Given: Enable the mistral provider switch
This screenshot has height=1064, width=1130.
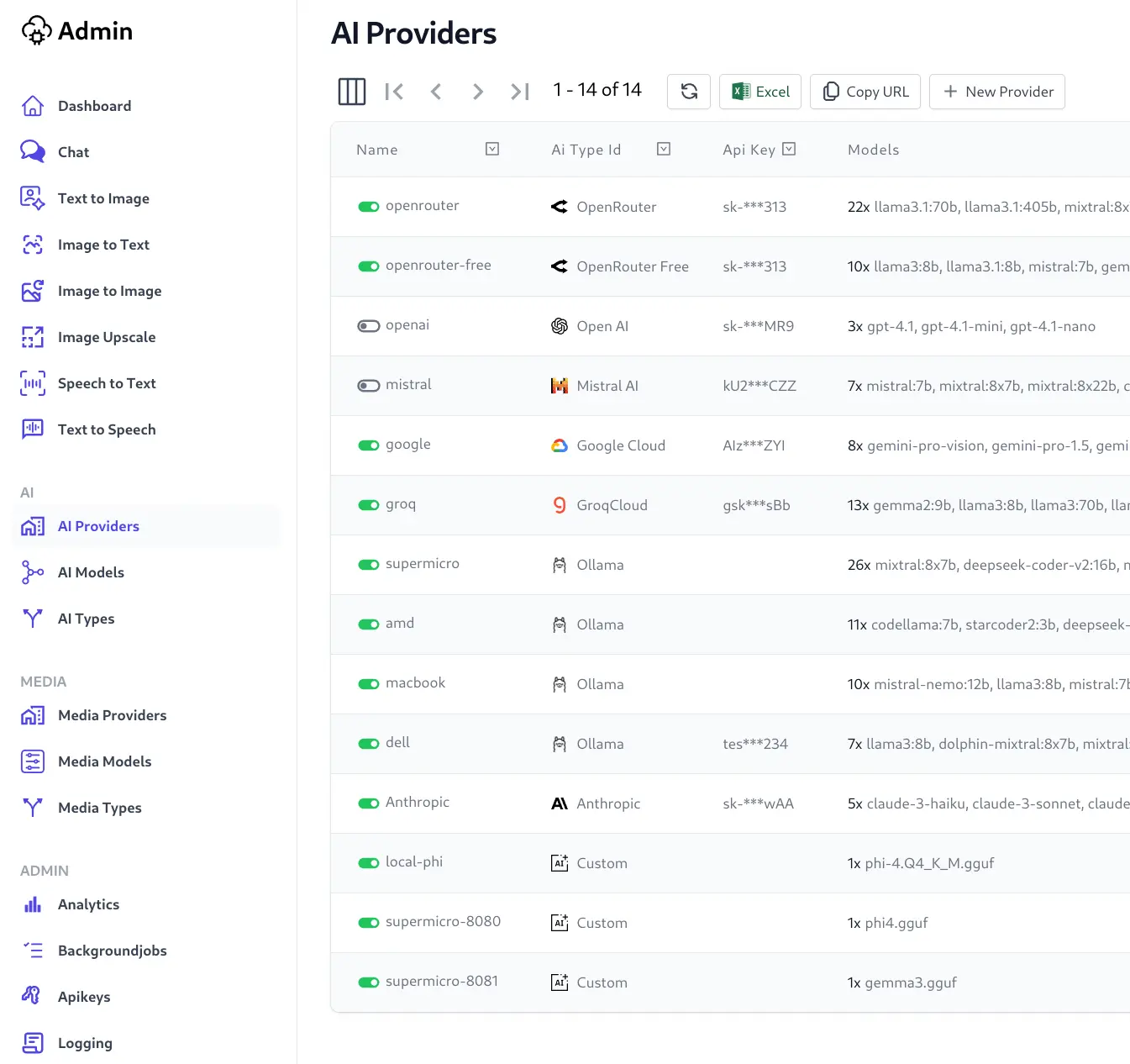Looking at the screenshot, I should (x=369, y=386).
